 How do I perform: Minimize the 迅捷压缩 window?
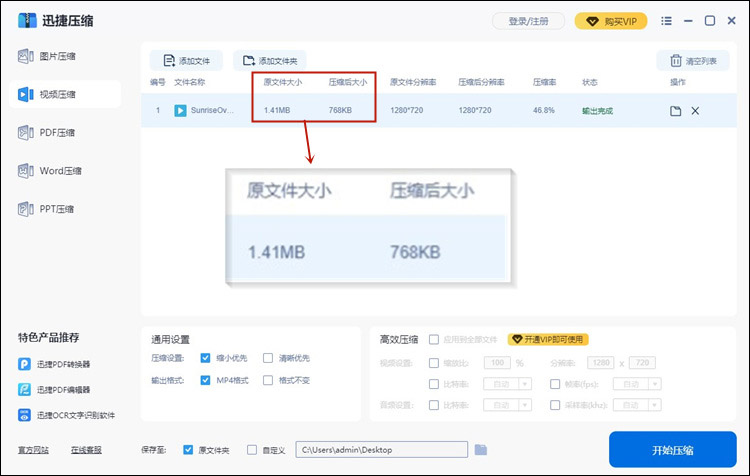688,21
